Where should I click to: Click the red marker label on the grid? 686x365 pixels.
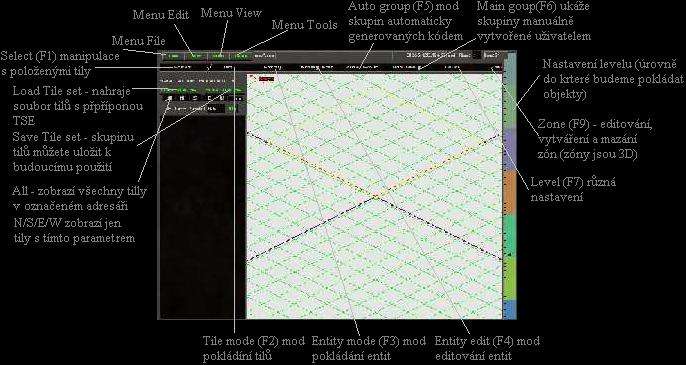[266, 79]
